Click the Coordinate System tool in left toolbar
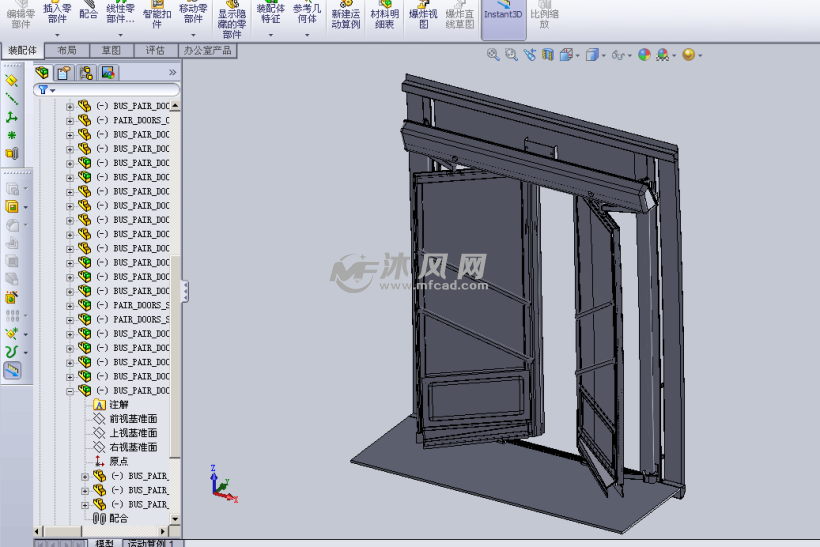Viewport: 820px width, 547px height. pos(12,117)
